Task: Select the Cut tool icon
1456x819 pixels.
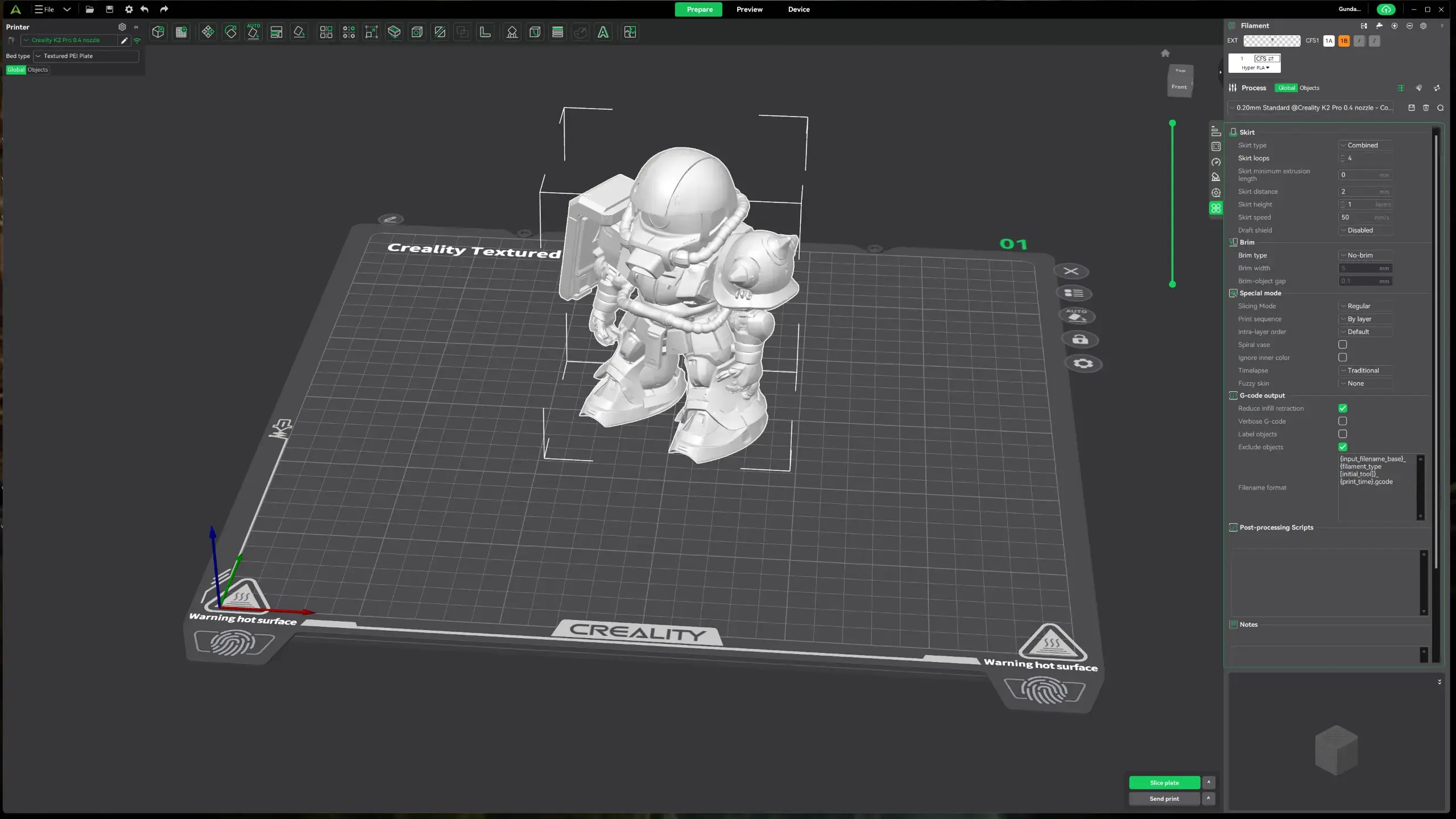Action: point(440,32)
